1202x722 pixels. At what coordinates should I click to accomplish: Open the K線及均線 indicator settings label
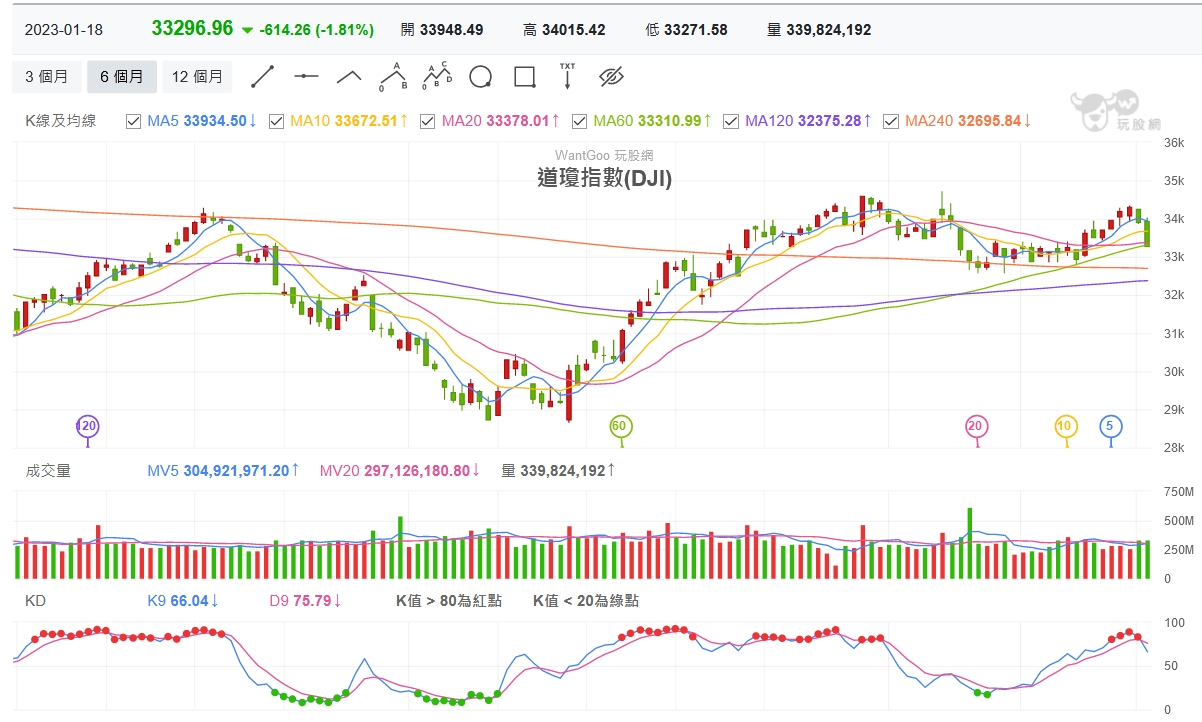61,121
